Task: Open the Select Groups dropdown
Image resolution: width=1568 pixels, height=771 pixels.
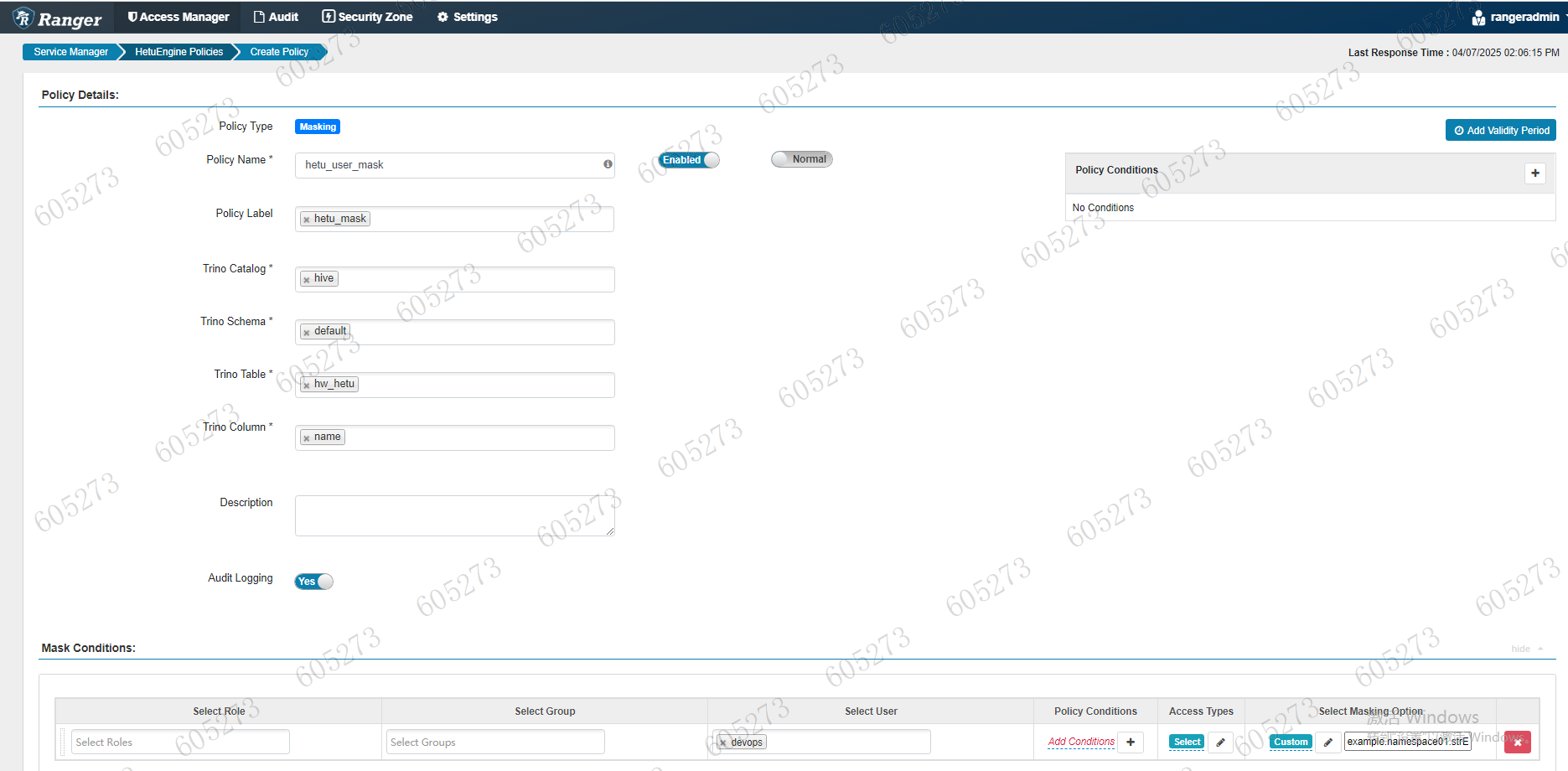Action: [x=495, y=742]
